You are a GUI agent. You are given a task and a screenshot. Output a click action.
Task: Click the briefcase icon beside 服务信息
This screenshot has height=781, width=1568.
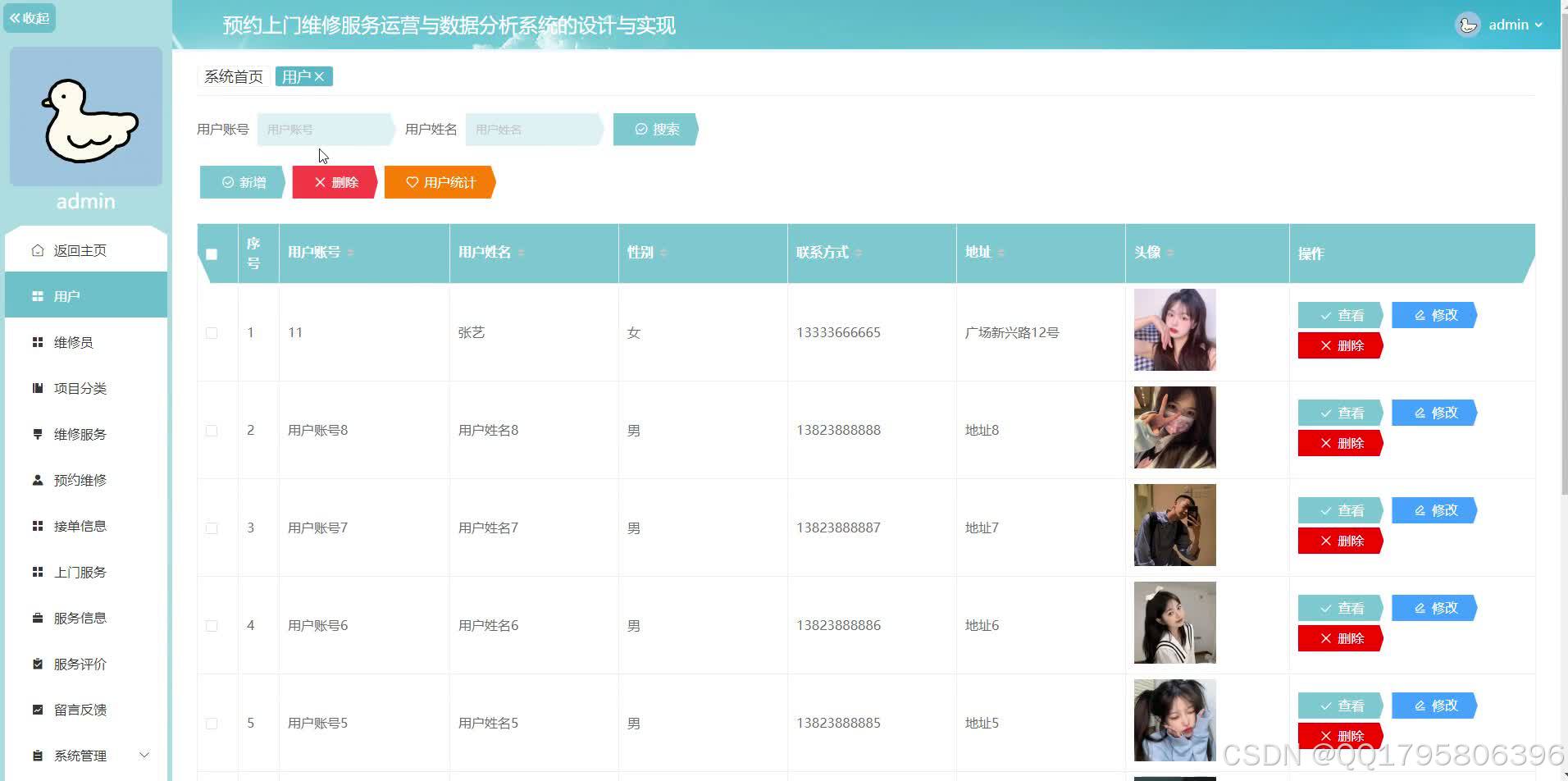pos(38,618)
